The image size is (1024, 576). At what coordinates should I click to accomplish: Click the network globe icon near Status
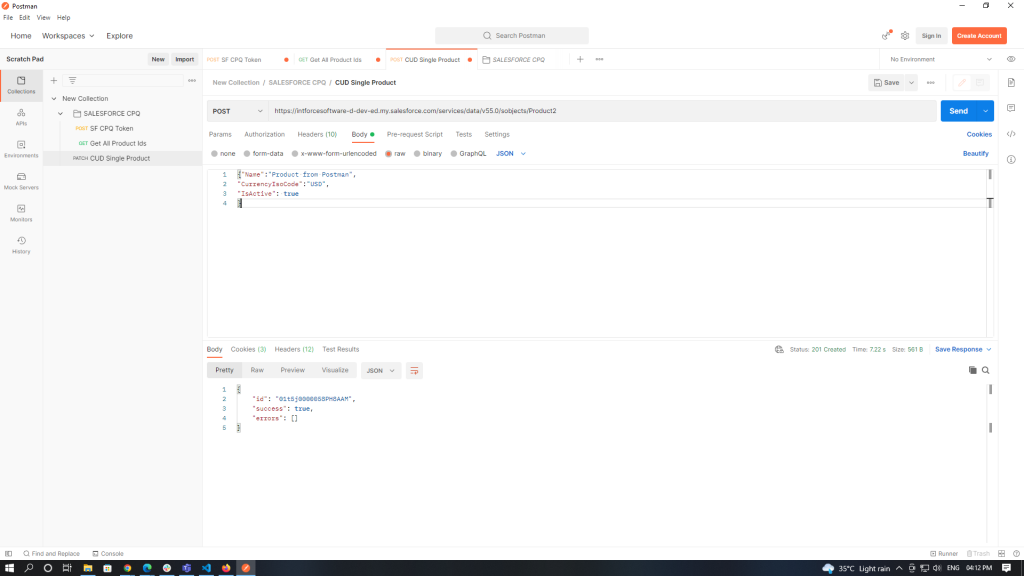tap(779, 349)
